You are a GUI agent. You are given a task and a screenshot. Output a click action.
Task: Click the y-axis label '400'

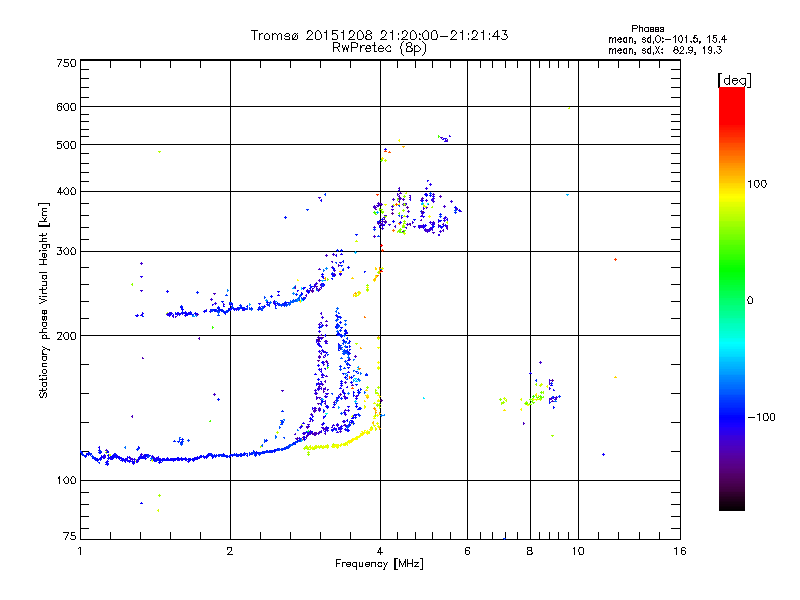coord(66,192)
